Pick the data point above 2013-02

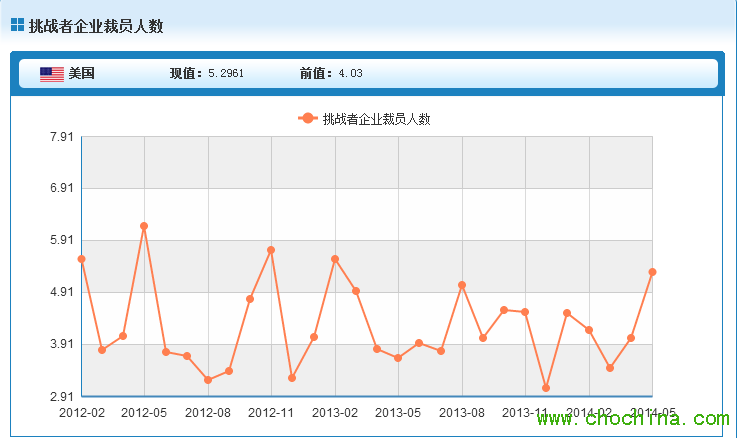335,259
